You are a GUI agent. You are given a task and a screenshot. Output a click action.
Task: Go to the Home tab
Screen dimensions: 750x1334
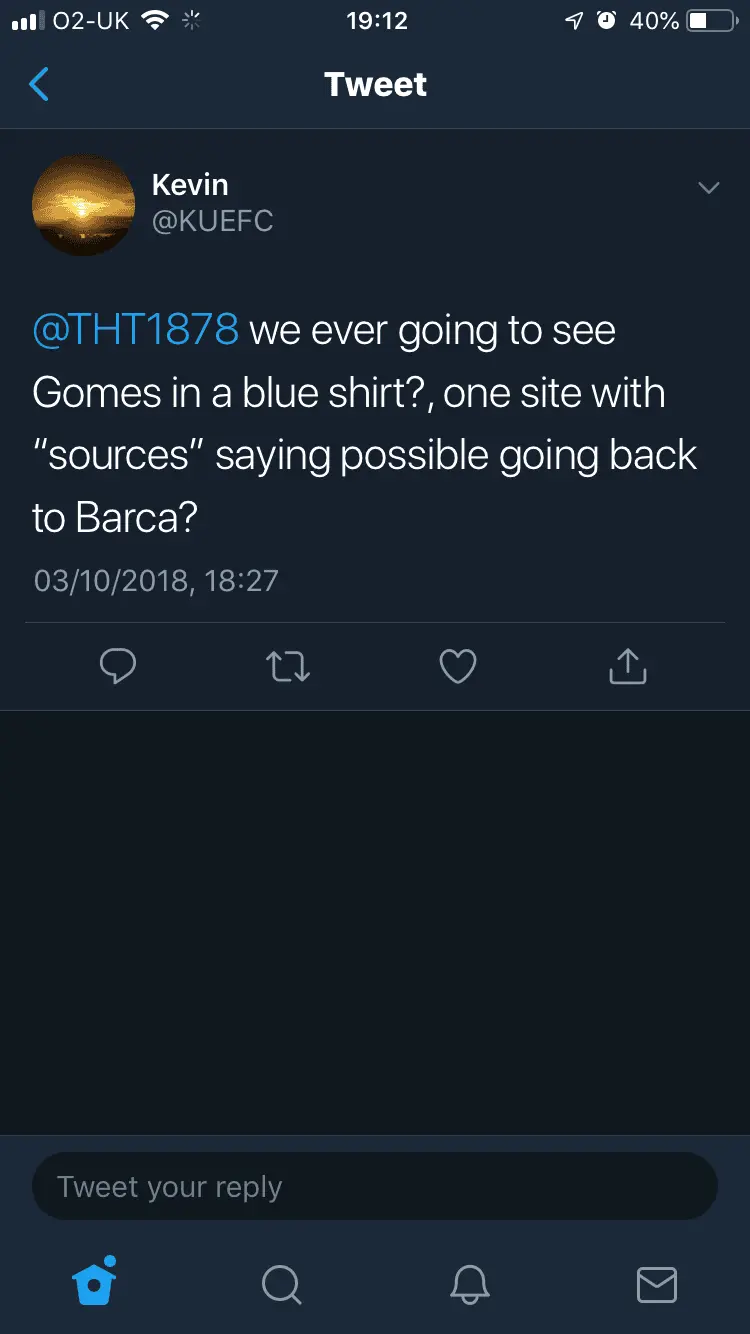[x=95, y=1282]
